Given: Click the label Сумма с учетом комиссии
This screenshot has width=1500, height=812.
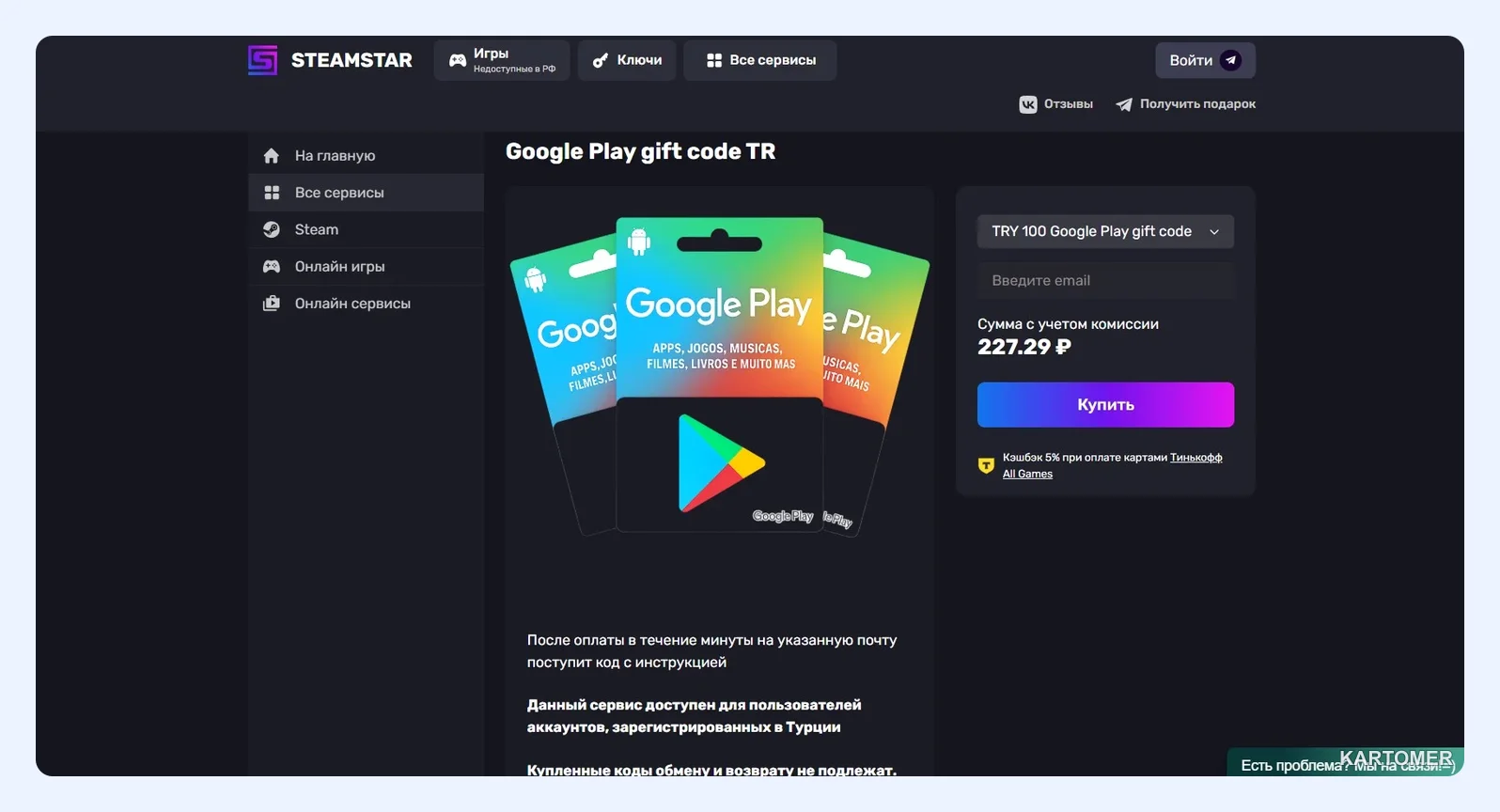Looking at the screenshot, I should click(1068, 324).
